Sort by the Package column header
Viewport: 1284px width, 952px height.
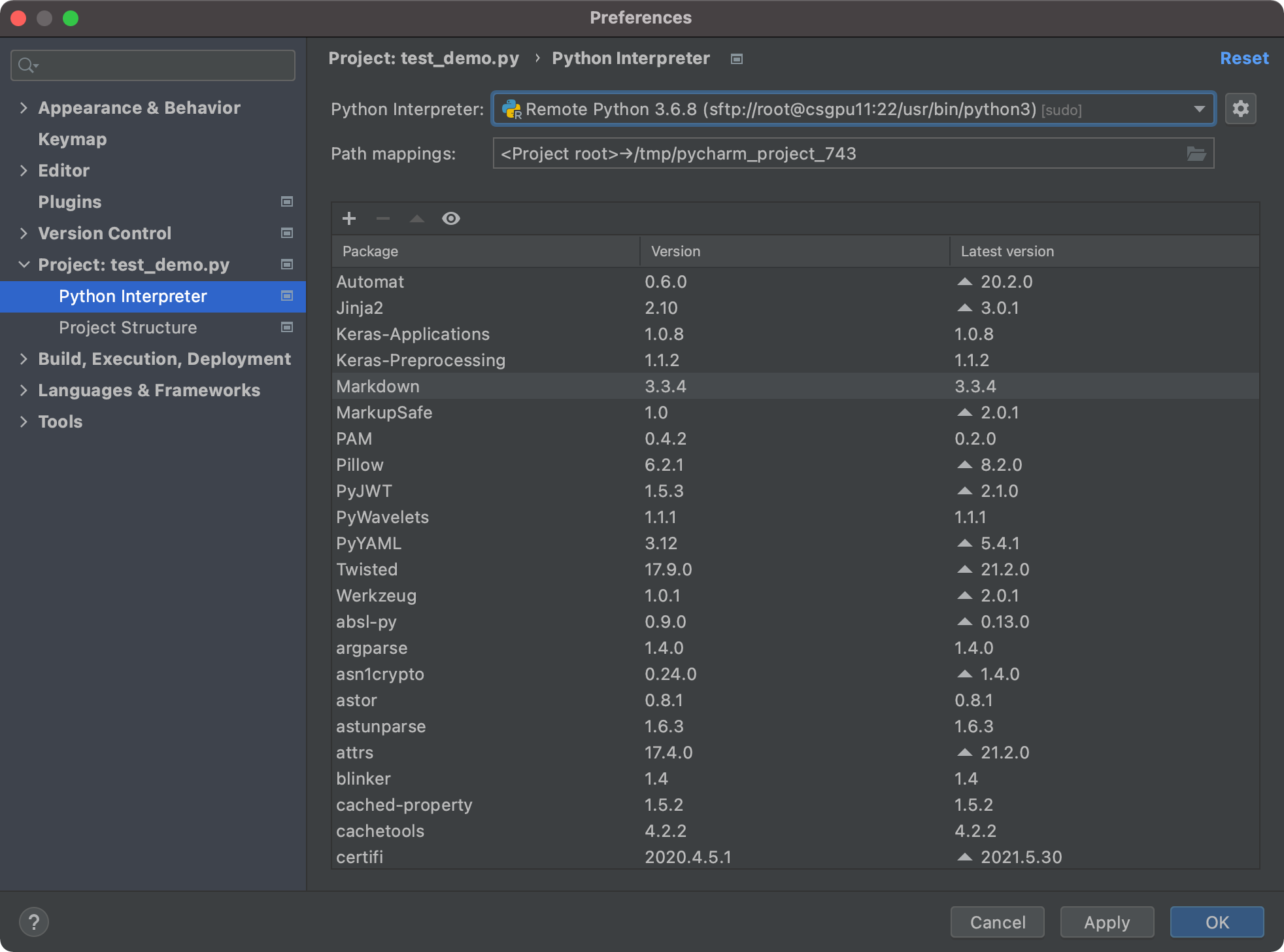pyautogui.click(x=486, y=251)
